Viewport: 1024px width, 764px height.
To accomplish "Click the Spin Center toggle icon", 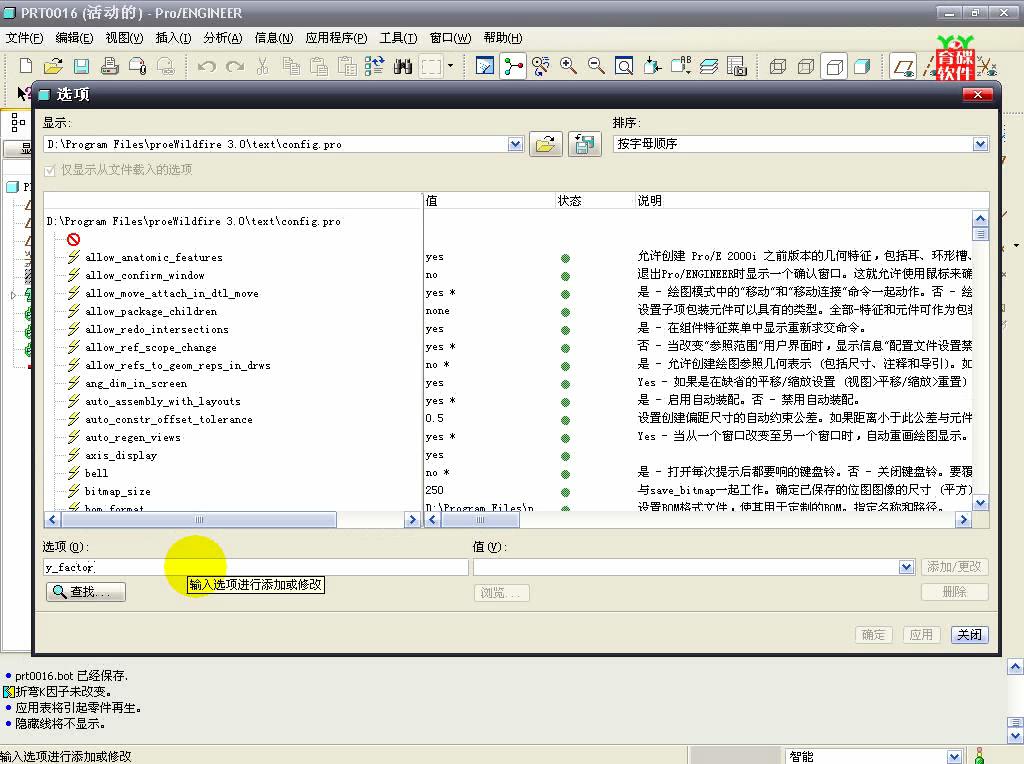I will tap(513, 66).
